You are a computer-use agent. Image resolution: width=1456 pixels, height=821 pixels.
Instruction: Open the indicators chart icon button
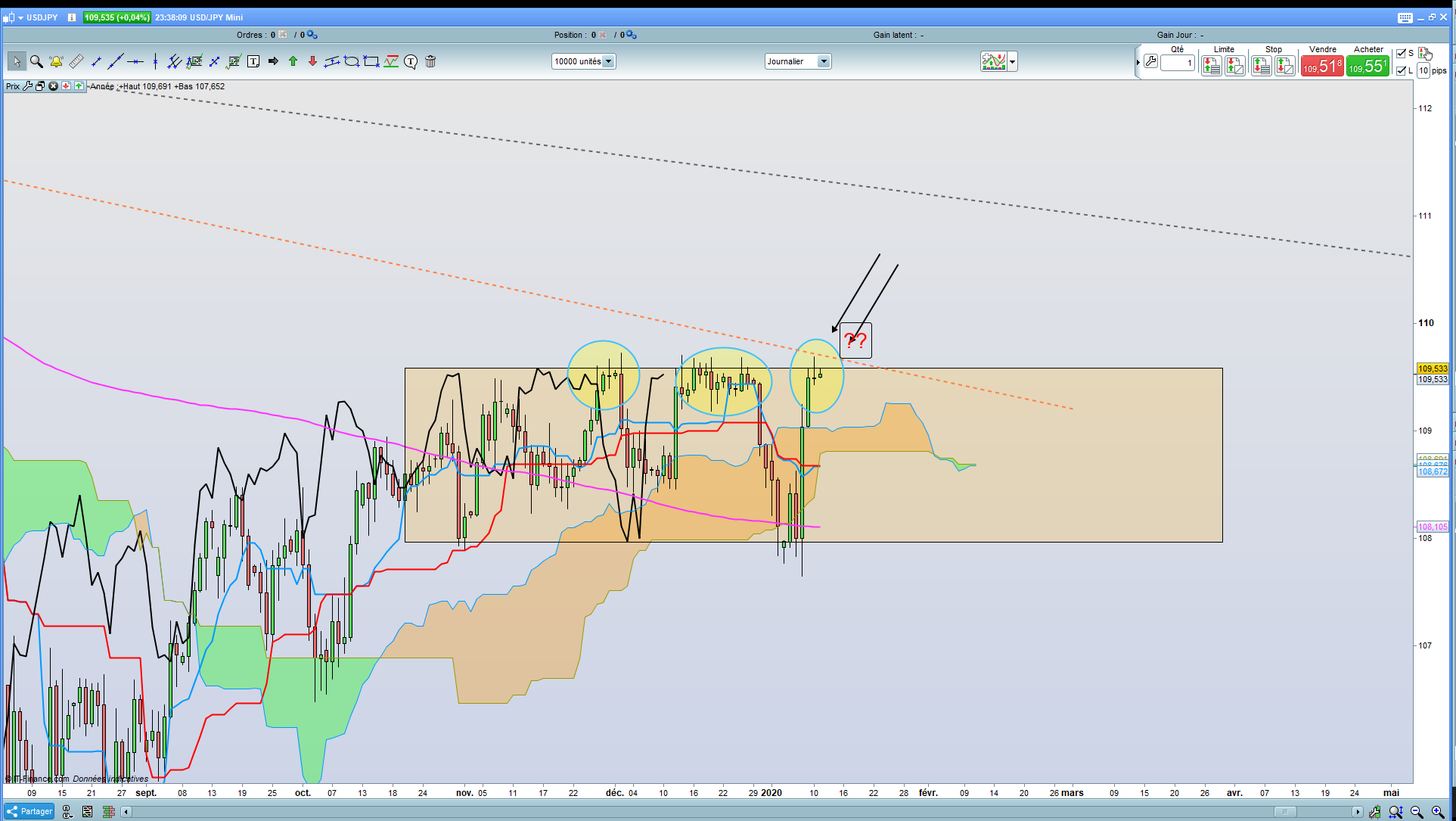click(x=994, y=61)
